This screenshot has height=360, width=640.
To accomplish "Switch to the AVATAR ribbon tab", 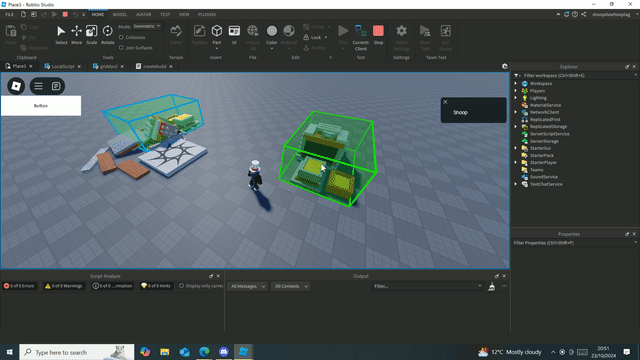I will point(143,14).
